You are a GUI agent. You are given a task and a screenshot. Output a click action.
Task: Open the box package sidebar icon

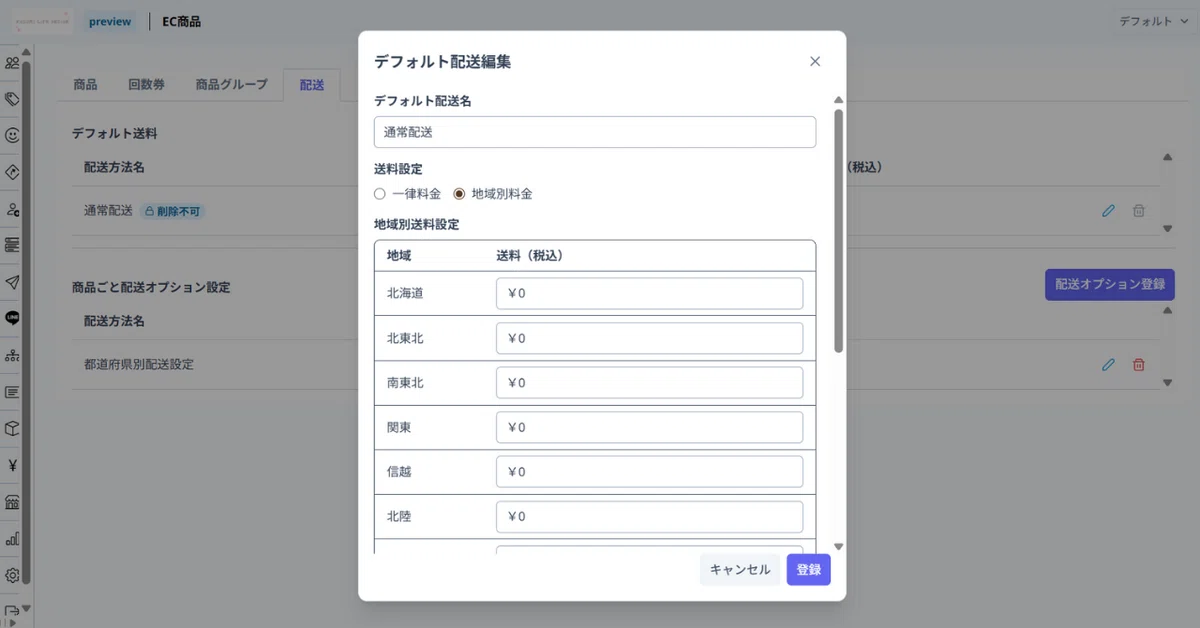[x=12, y=428]
